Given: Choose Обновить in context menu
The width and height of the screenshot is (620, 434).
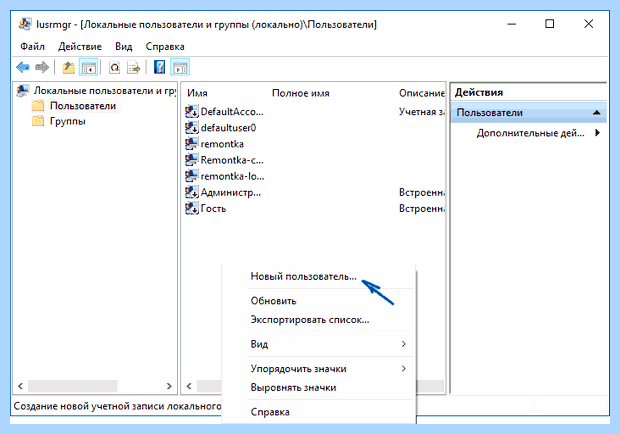Looking at the screenshot, I should click(x=273, y=301).
